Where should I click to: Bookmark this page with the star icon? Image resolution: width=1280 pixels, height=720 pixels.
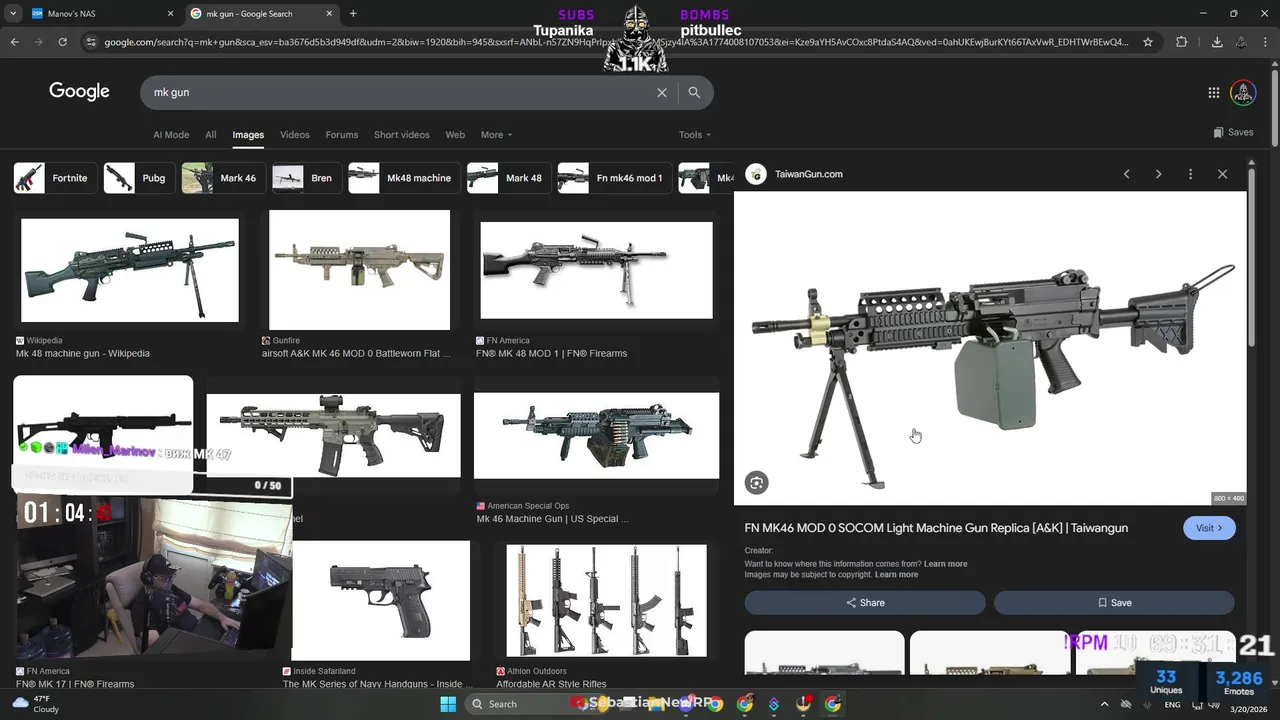point(1148,42)
